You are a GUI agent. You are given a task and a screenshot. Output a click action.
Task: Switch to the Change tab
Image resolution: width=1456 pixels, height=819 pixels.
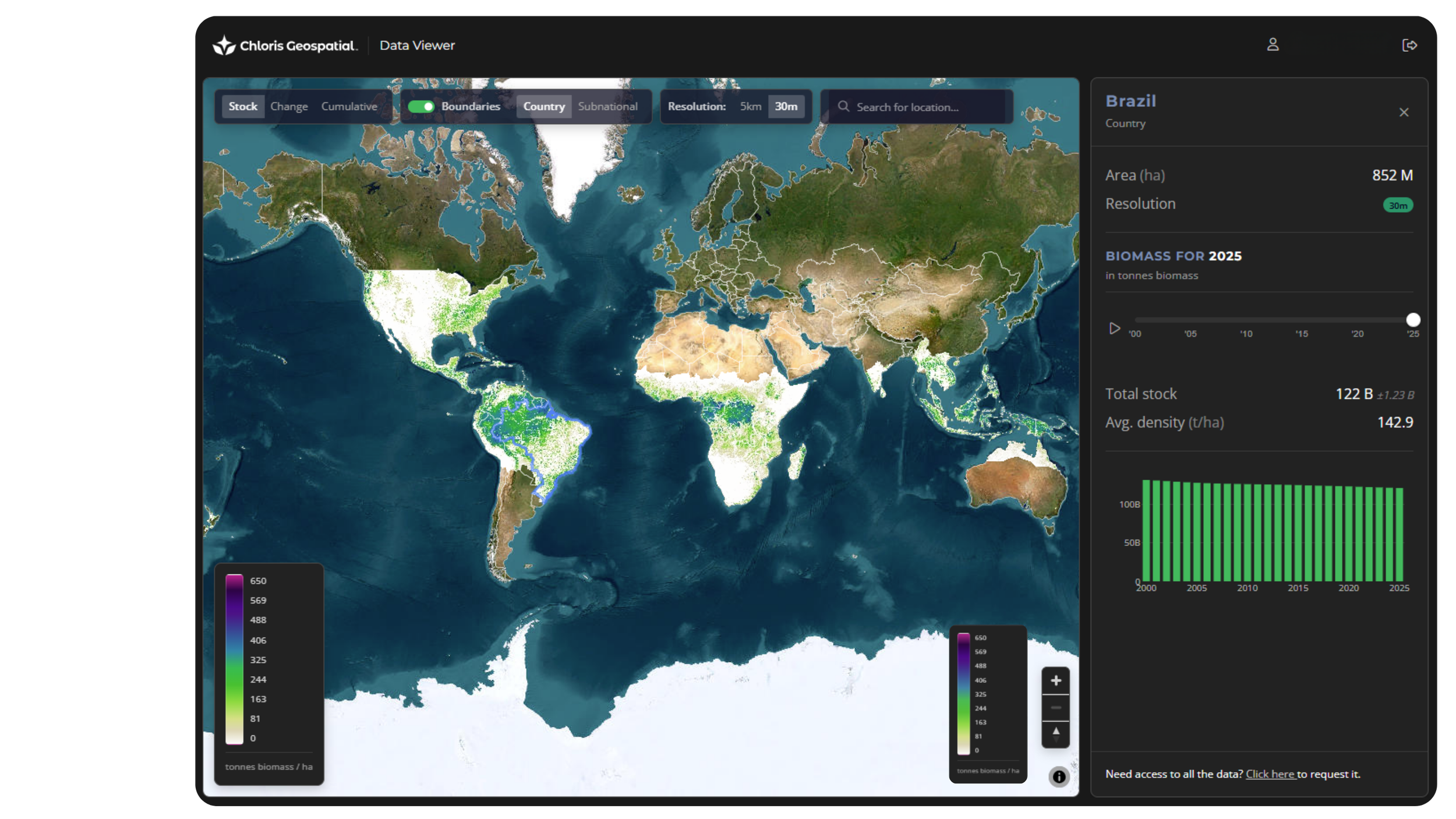[x=289, y=107]
